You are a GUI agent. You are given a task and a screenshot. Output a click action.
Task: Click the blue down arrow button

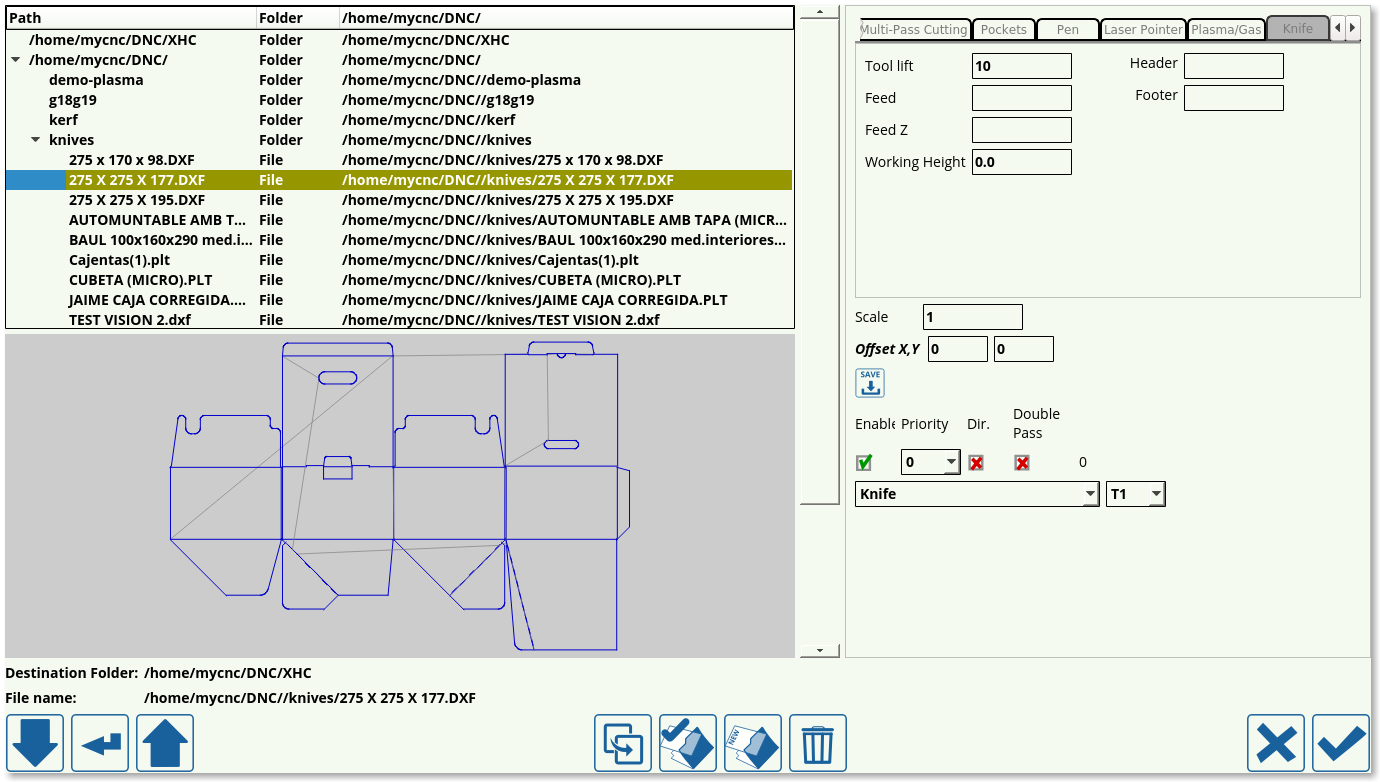[x=35, y=743]
